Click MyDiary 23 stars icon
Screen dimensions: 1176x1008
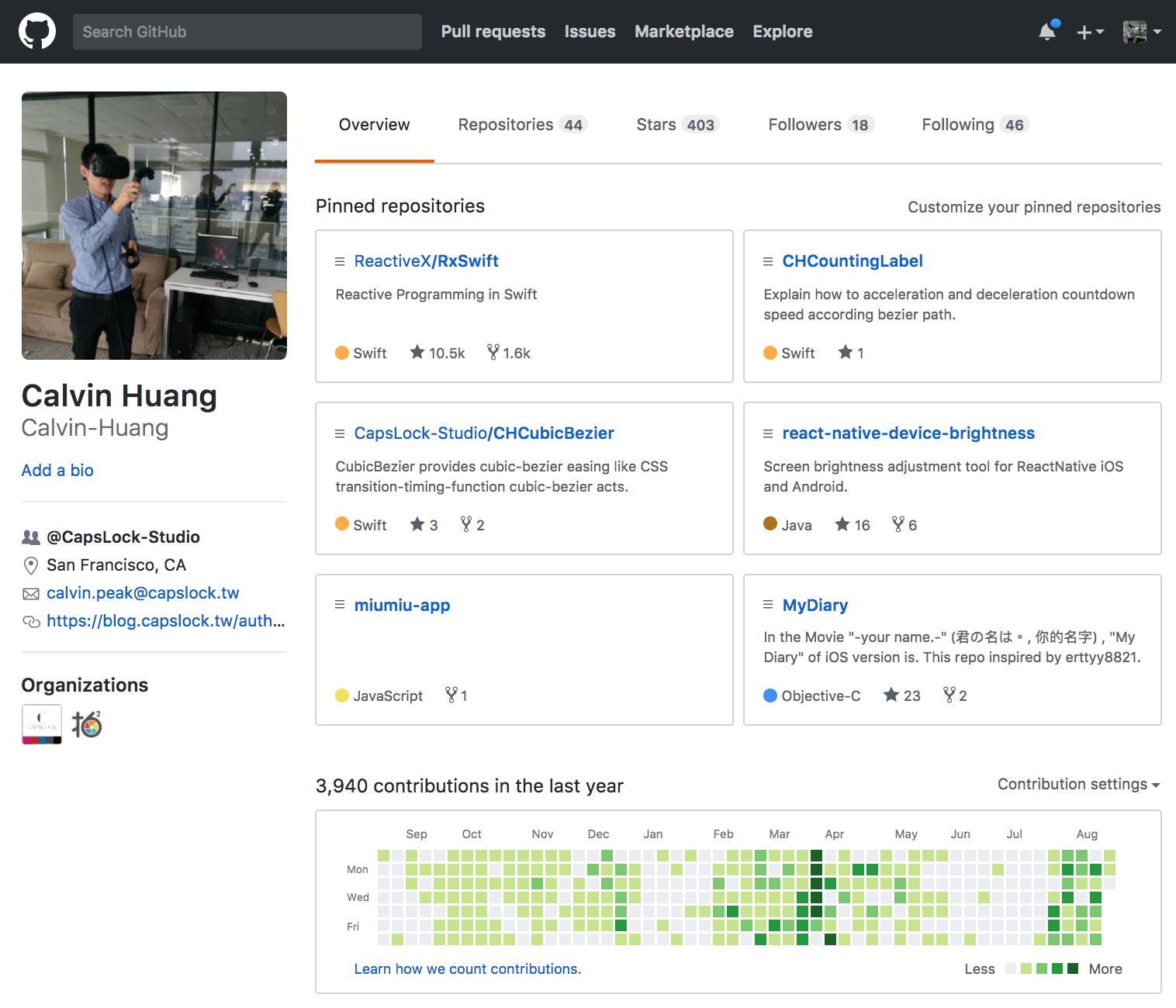click(891, 695)
